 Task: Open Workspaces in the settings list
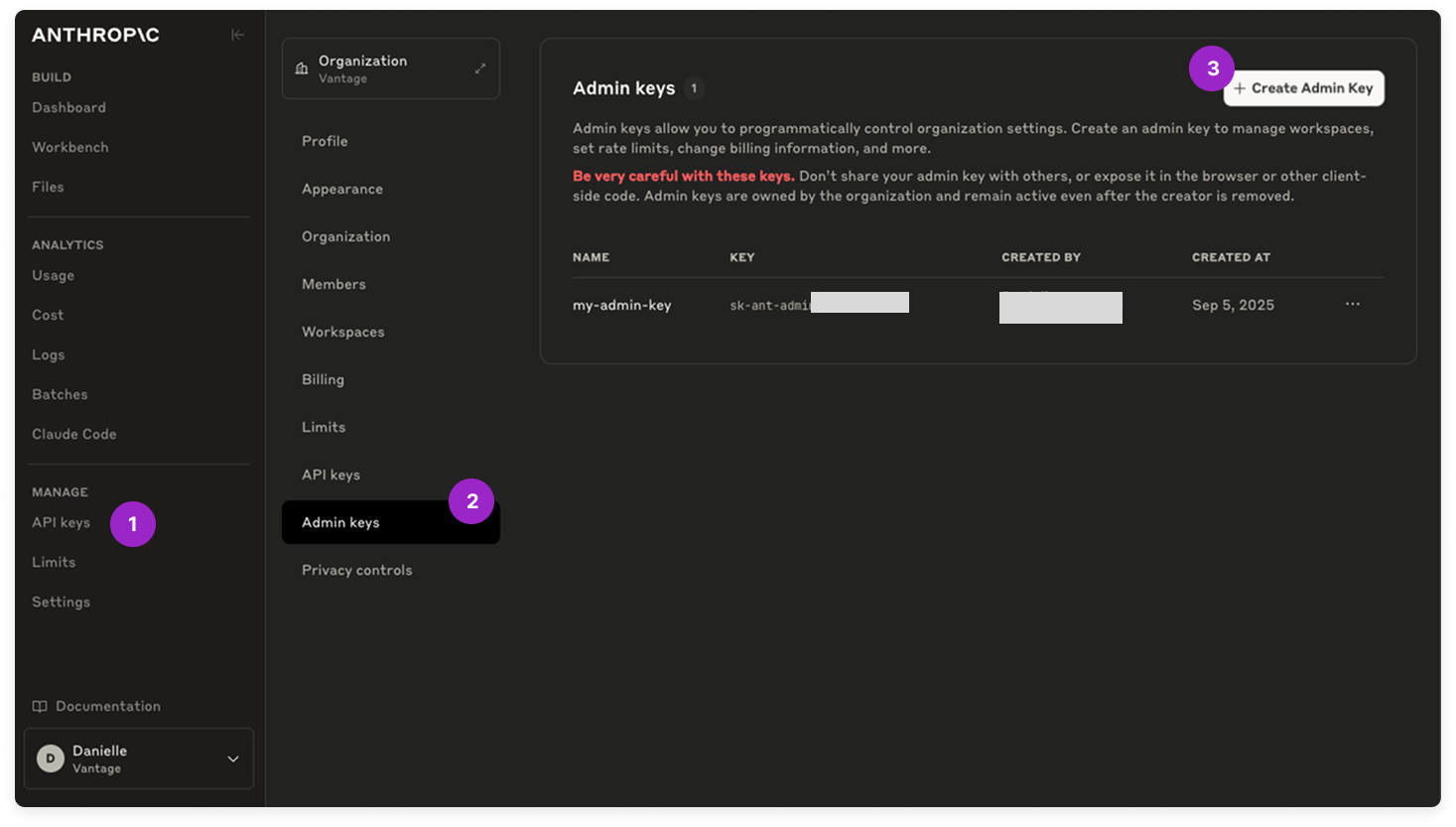pos(343,332)
